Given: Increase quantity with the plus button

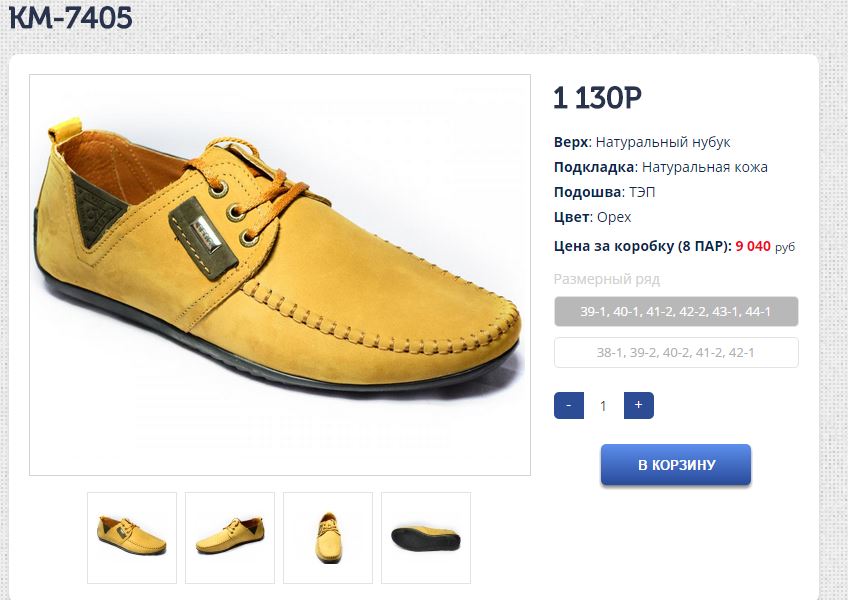Looking at the screenshot, I should point(638,405).
